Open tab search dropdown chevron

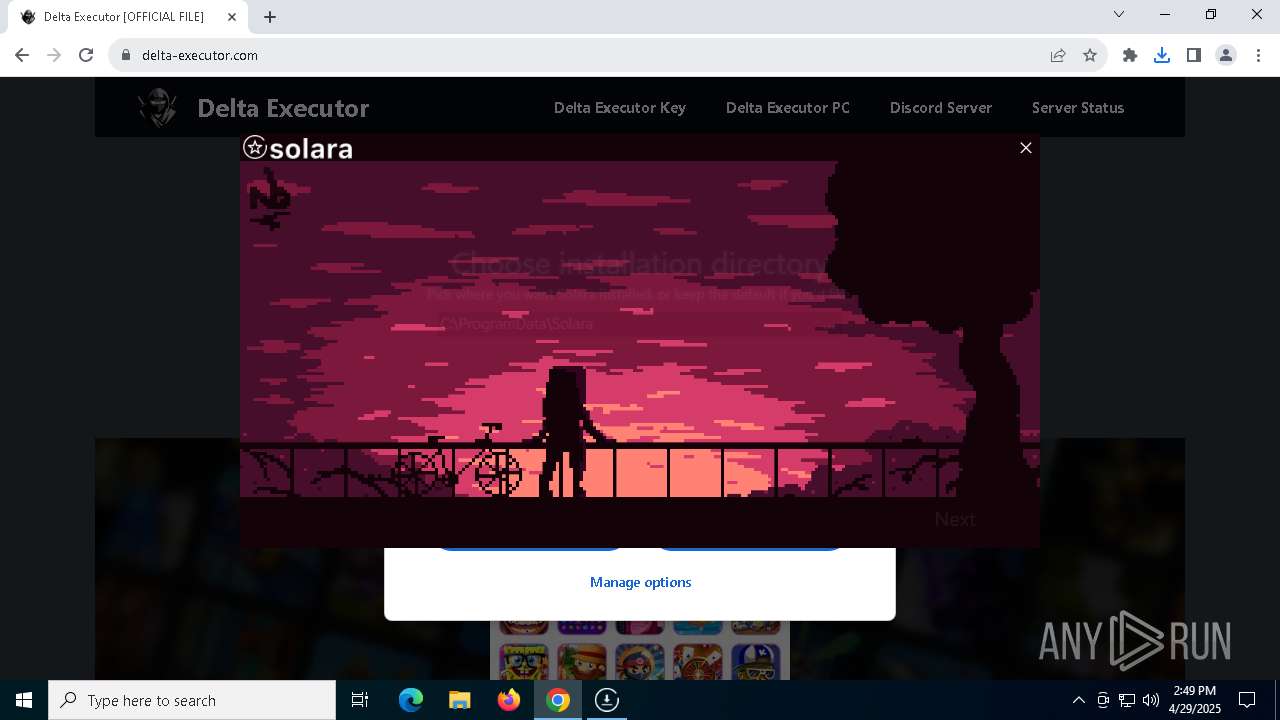tap(1119, 14)
